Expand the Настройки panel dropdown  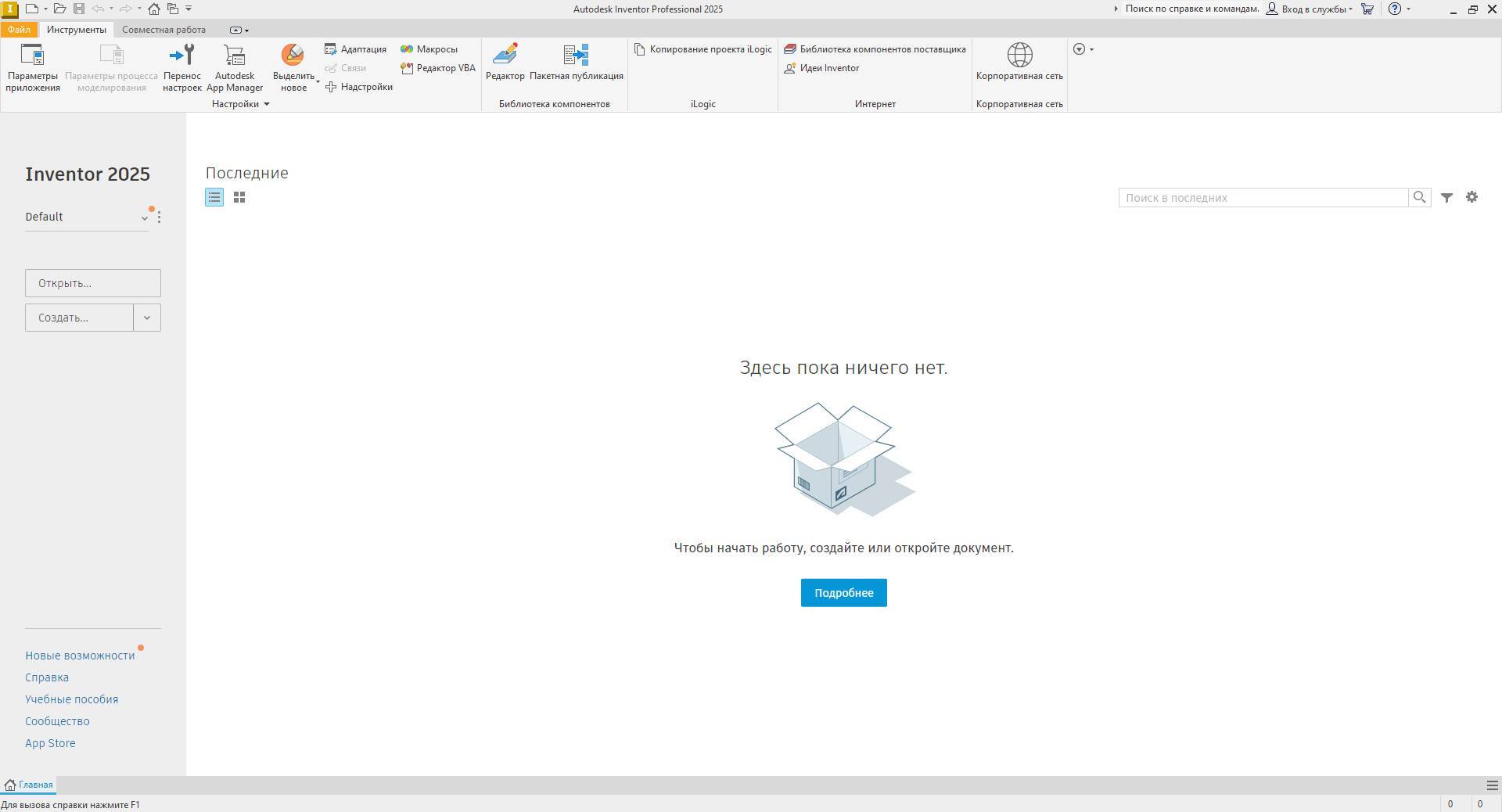coord(266,104)
